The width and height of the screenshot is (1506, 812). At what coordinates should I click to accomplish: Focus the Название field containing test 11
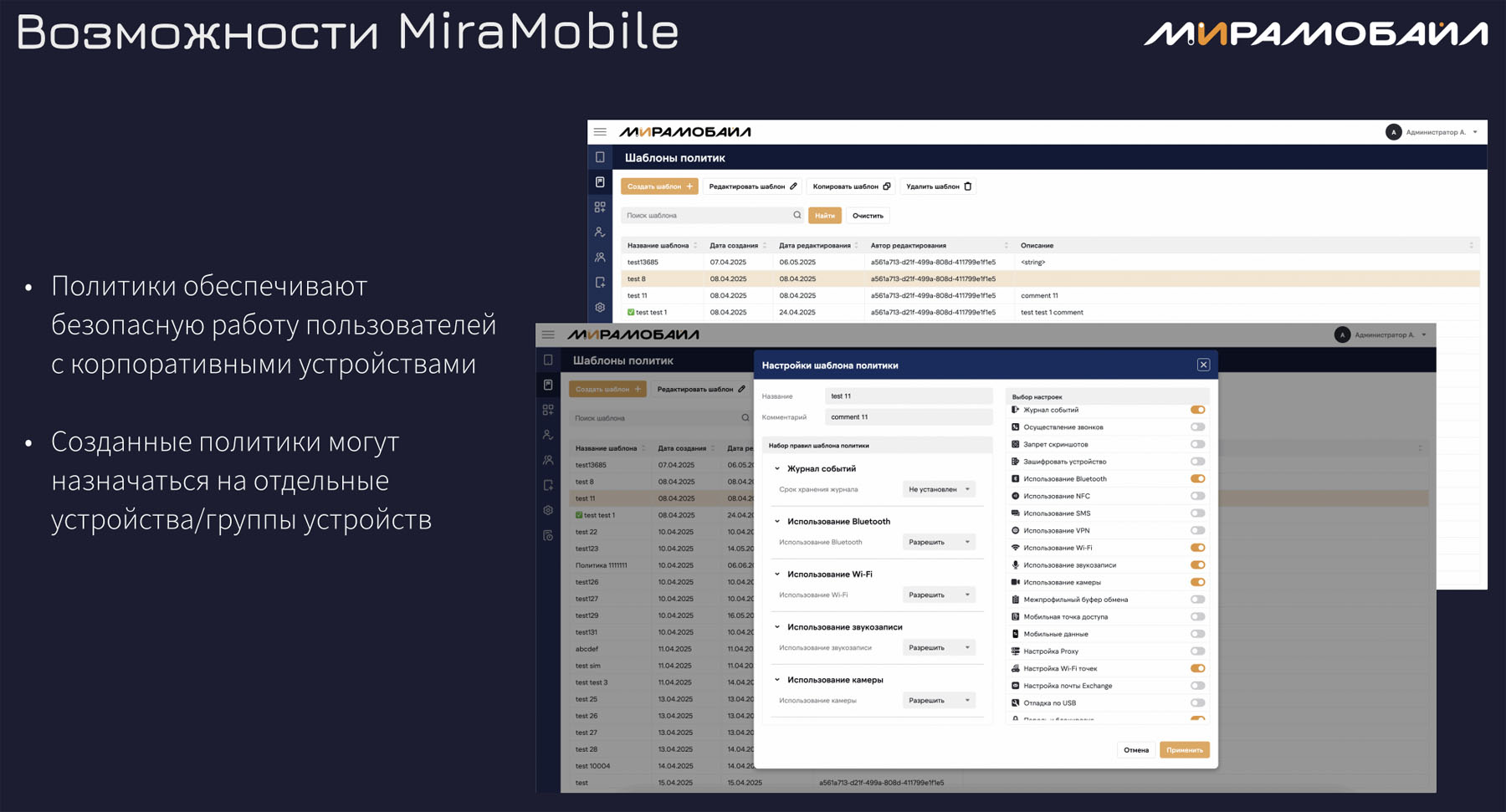[x=909, y=396]
